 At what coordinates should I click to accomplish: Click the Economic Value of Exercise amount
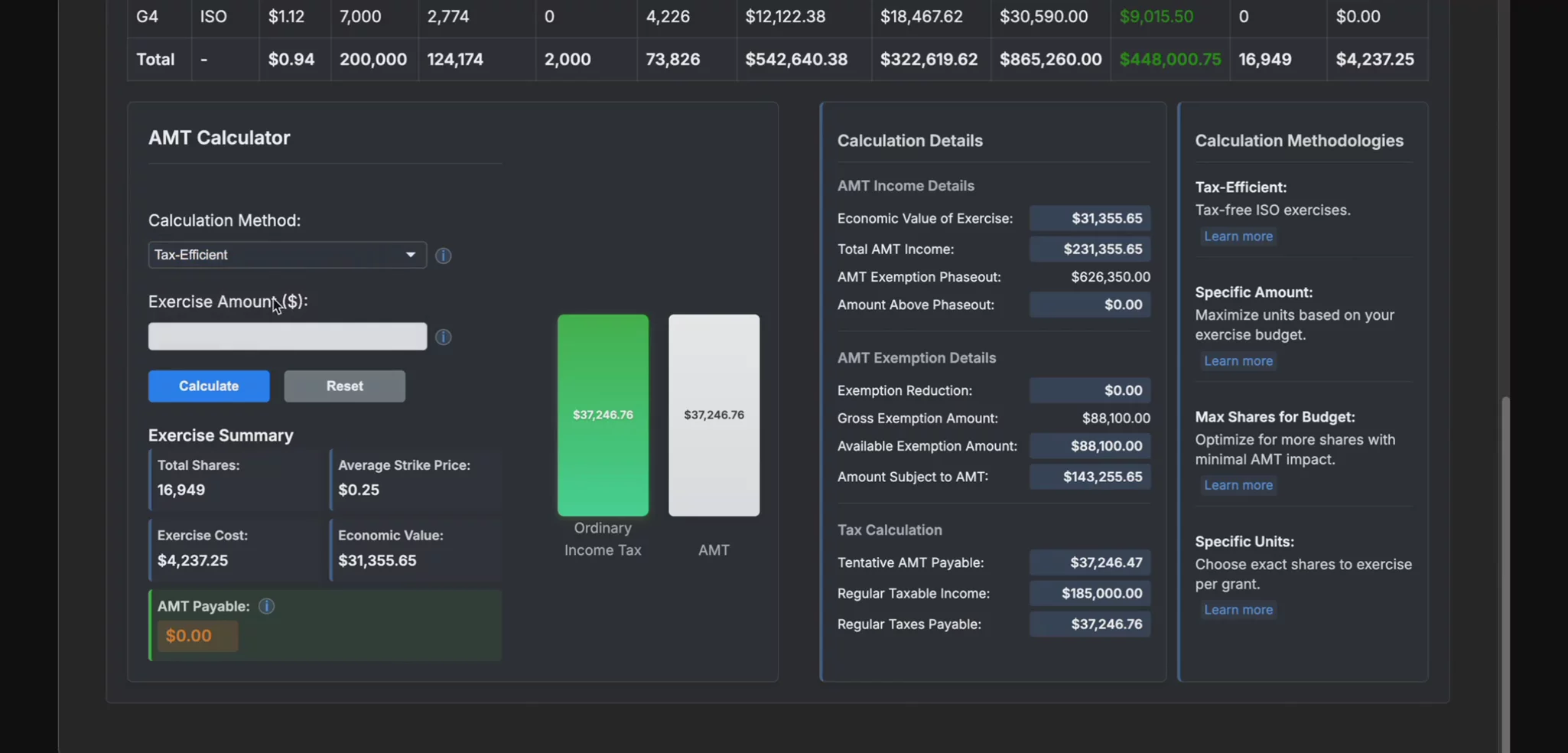[x=1089, y=219]
